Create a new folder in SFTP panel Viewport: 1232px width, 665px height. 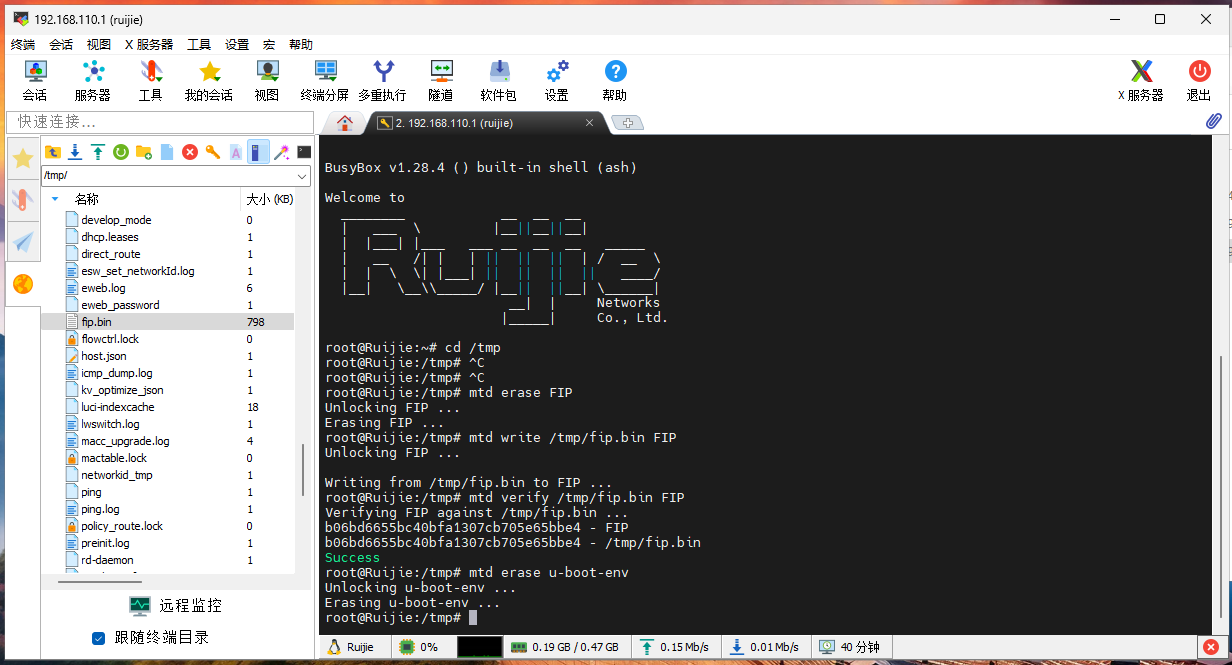click(144, 152)
